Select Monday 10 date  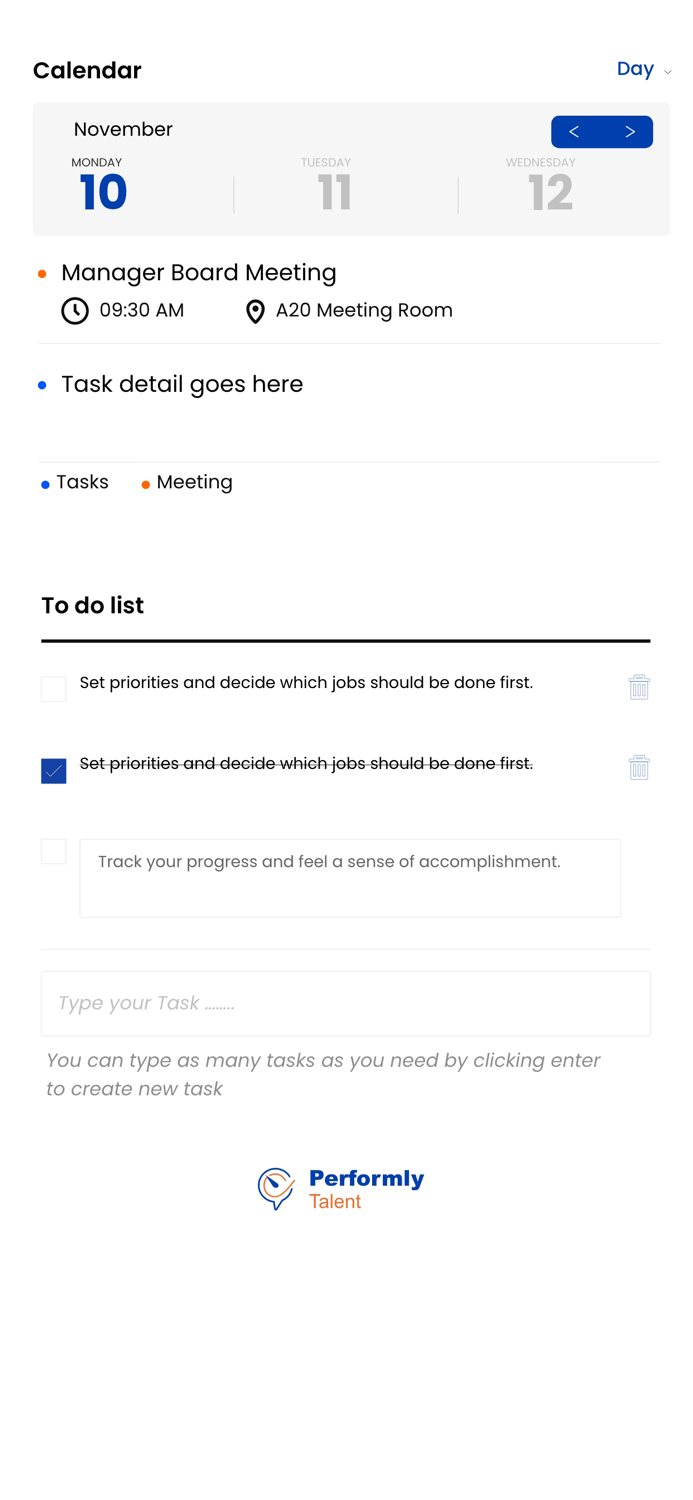pos(103,186)
